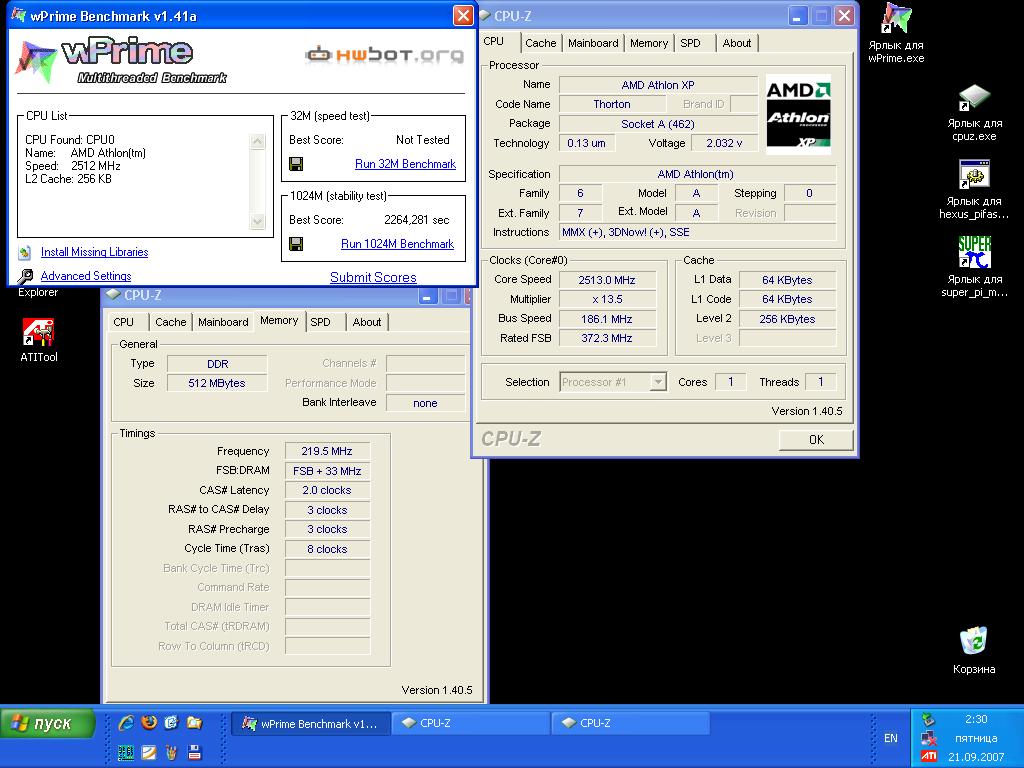The height and width of the screenshot is (768, 1024).
Task: Run the 1024M Benchmark
Action: point(397,244)
